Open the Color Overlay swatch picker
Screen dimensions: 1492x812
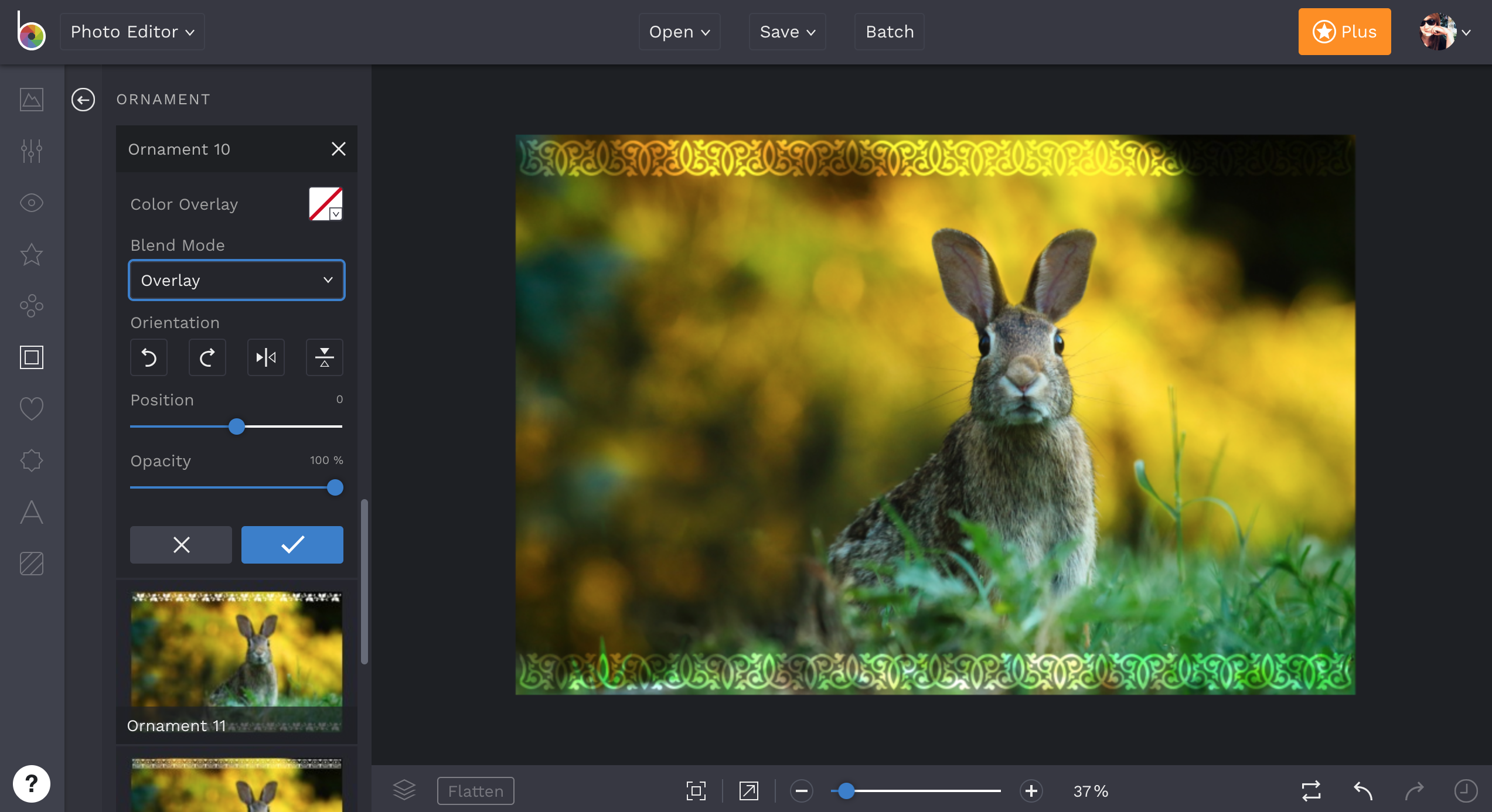[x=326, y=204]
